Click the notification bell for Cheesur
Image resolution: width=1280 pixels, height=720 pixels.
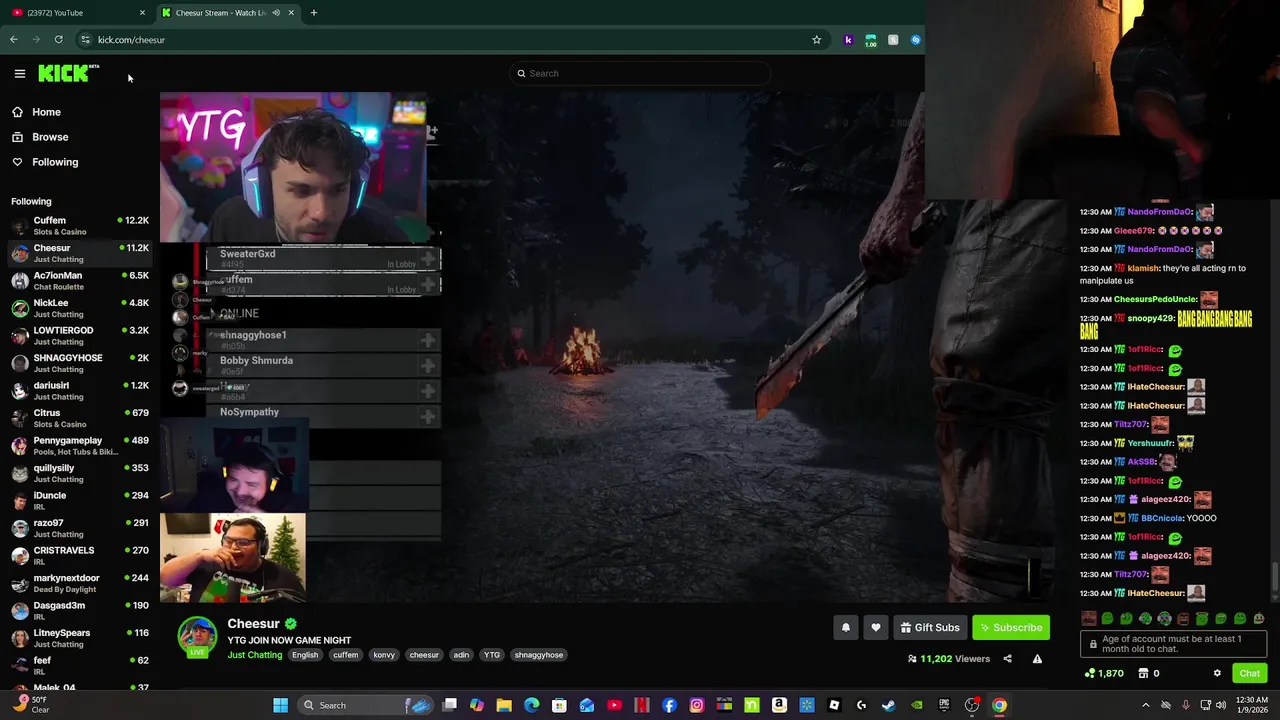coord(846,627)
